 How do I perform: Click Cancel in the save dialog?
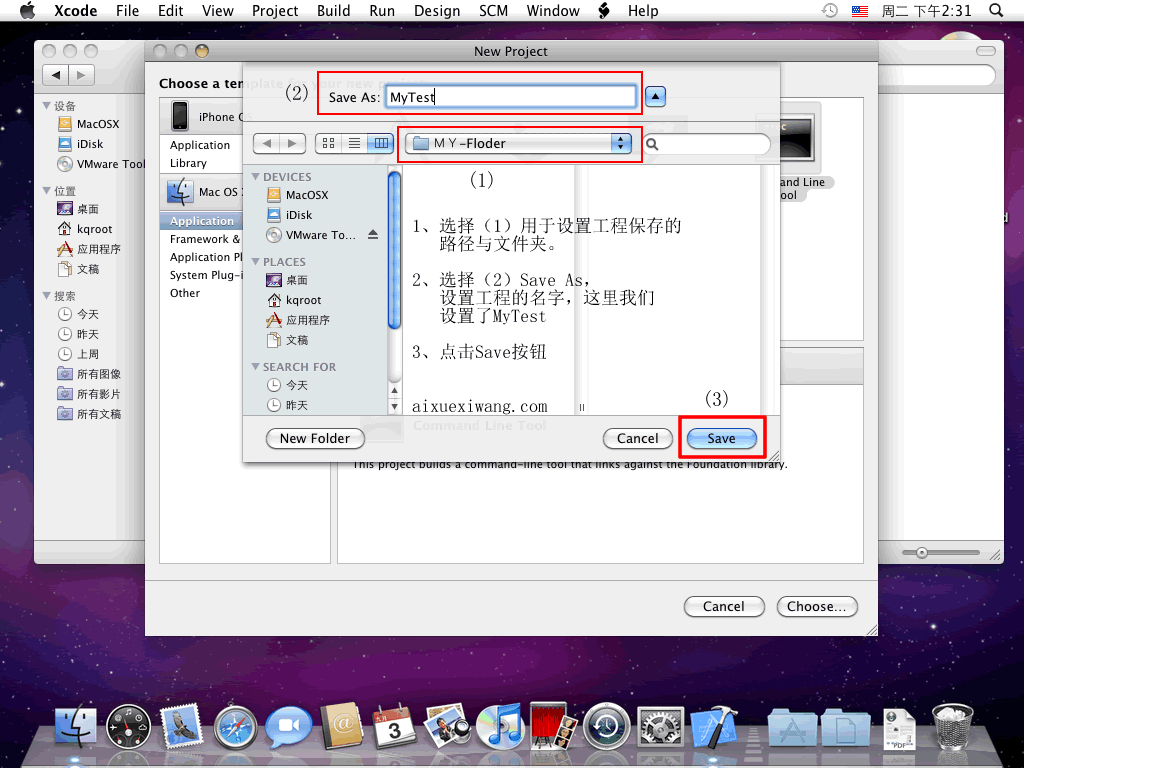click(638, 439)
